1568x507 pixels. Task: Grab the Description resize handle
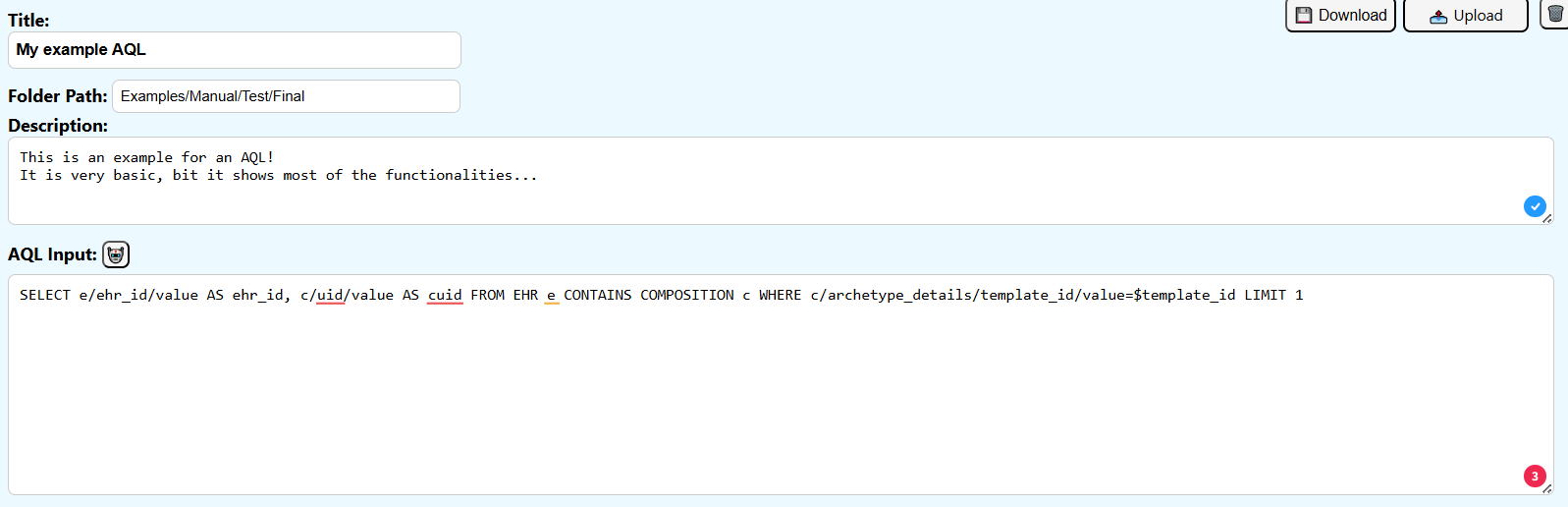(1546, 218)
